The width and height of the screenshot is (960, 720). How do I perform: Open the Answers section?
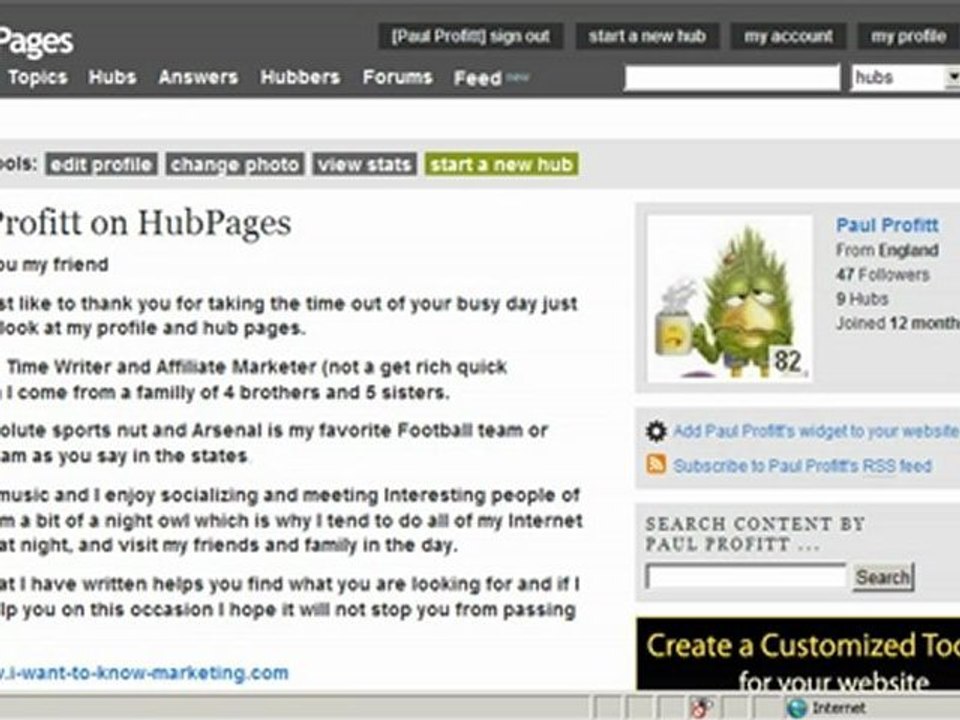(198, 77)
